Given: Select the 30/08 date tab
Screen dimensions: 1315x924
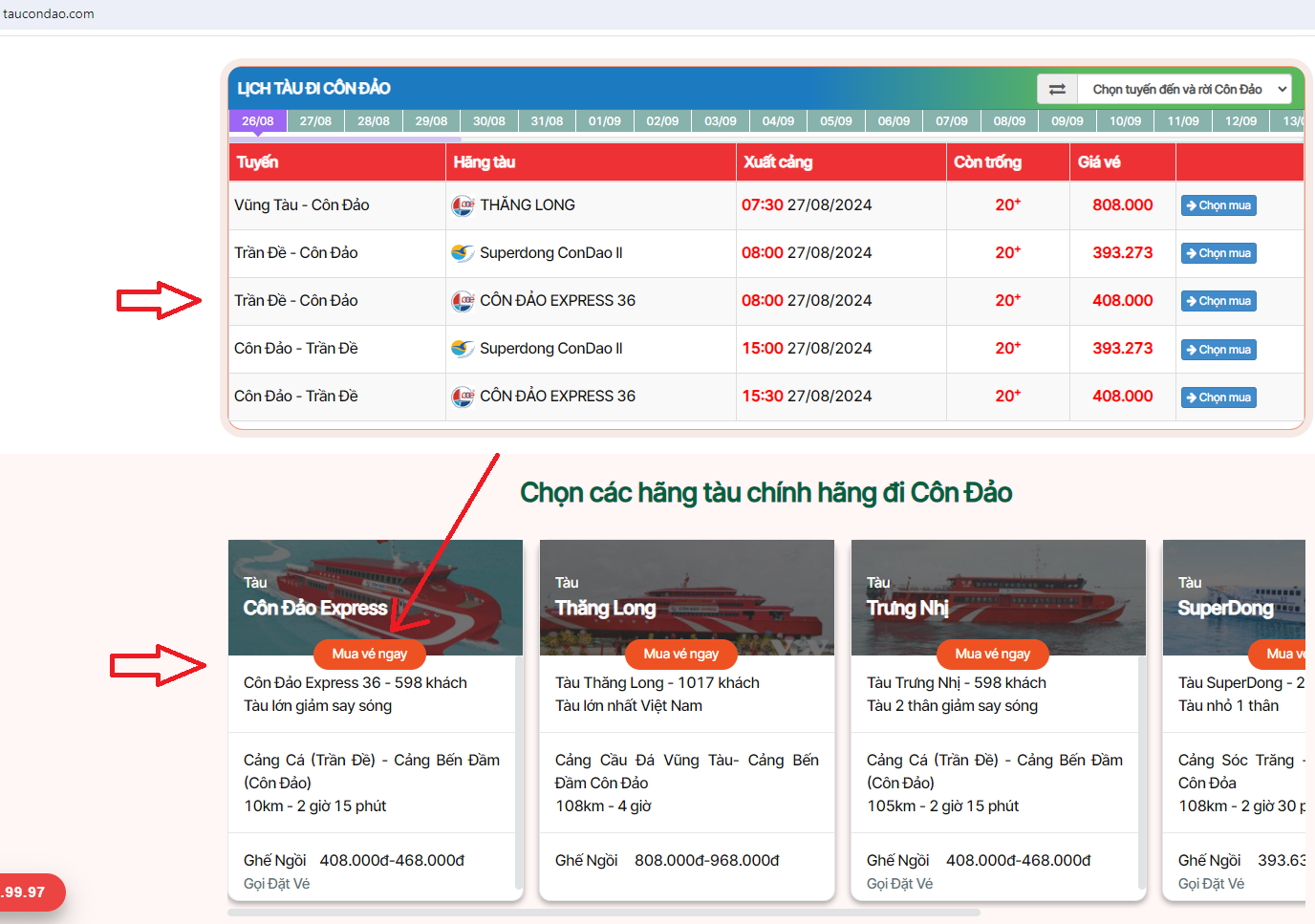Looking at the screenshot, I should 489,121.
